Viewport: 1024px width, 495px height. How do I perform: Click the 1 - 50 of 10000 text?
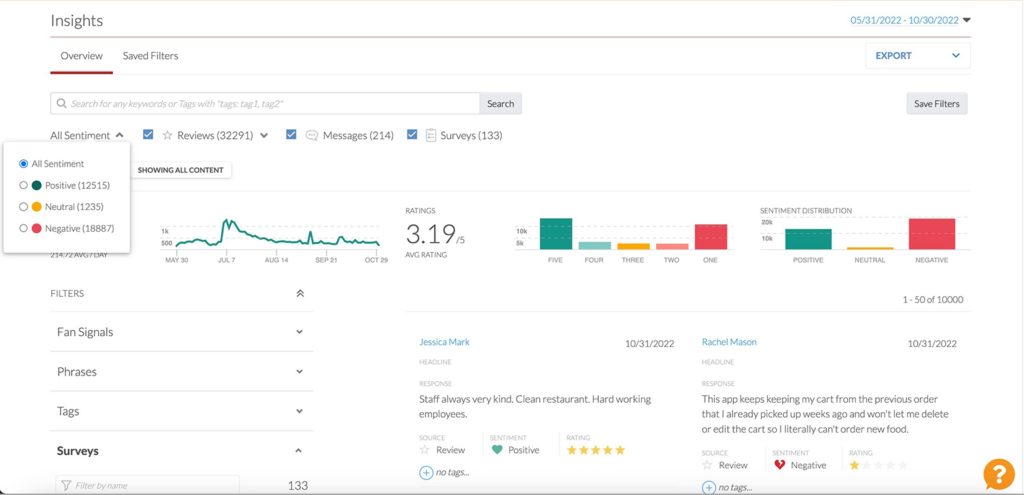[933, 300]
